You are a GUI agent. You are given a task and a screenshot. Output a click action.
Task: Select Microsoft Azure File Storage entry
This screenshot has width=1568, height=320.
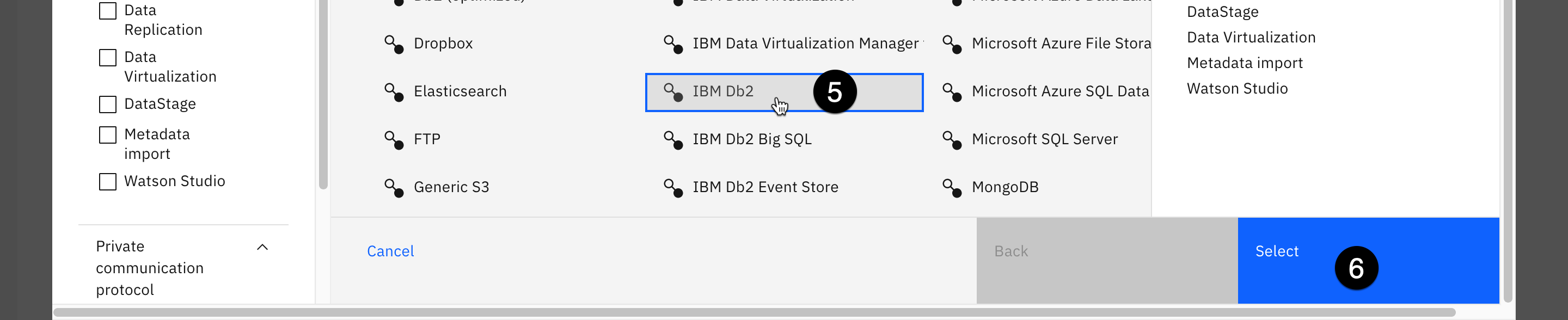pyautogui.click(x=1061, y=44)
